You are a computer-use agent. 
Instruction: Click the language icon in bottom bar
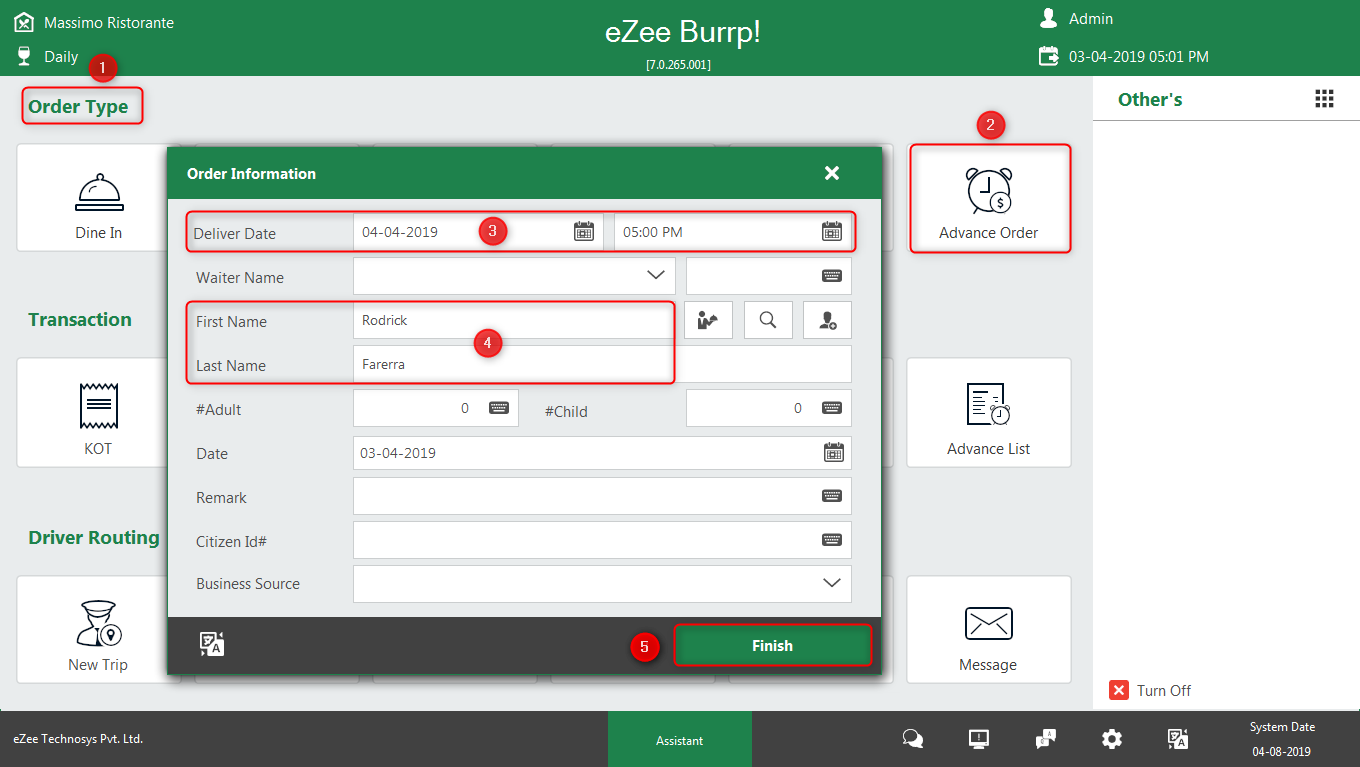coord(1179,739)
